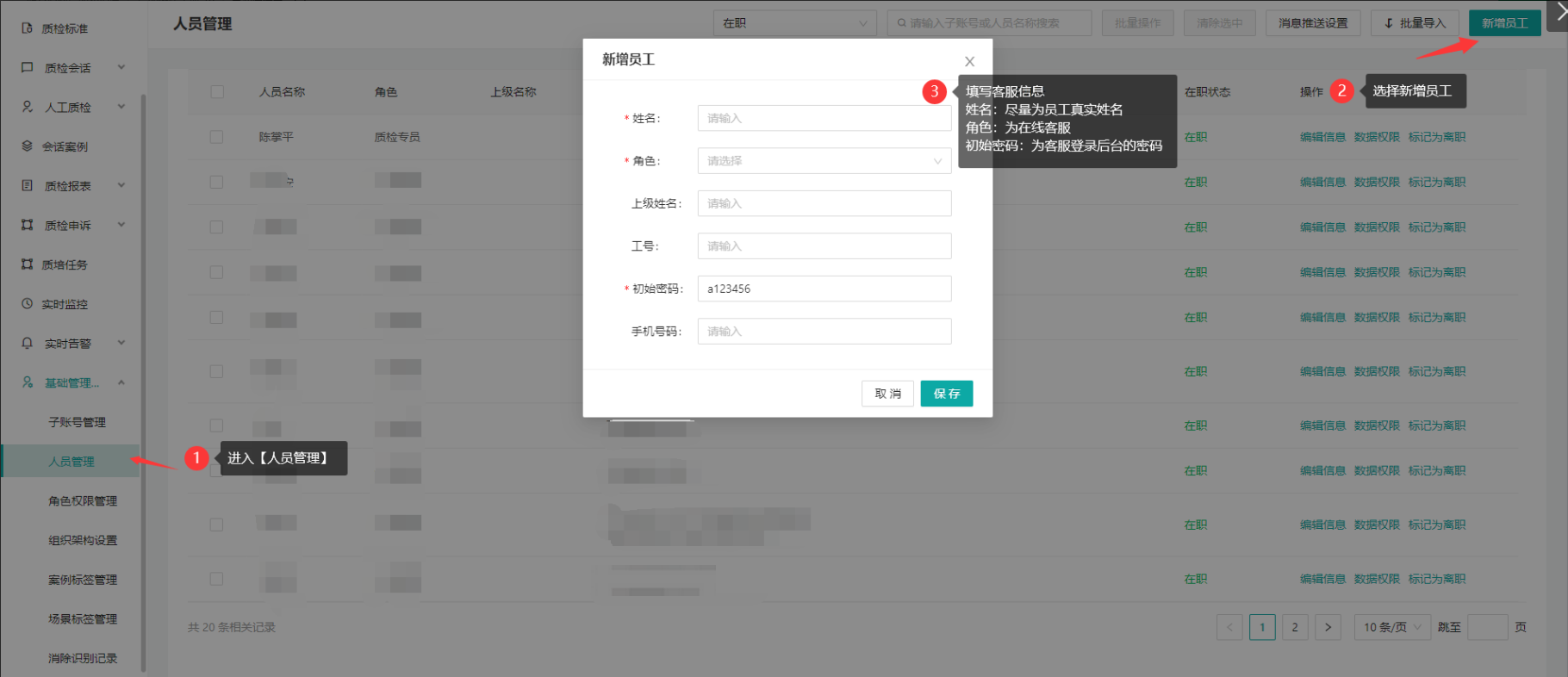Go to page 2 in pagination

coord(1295,627)
